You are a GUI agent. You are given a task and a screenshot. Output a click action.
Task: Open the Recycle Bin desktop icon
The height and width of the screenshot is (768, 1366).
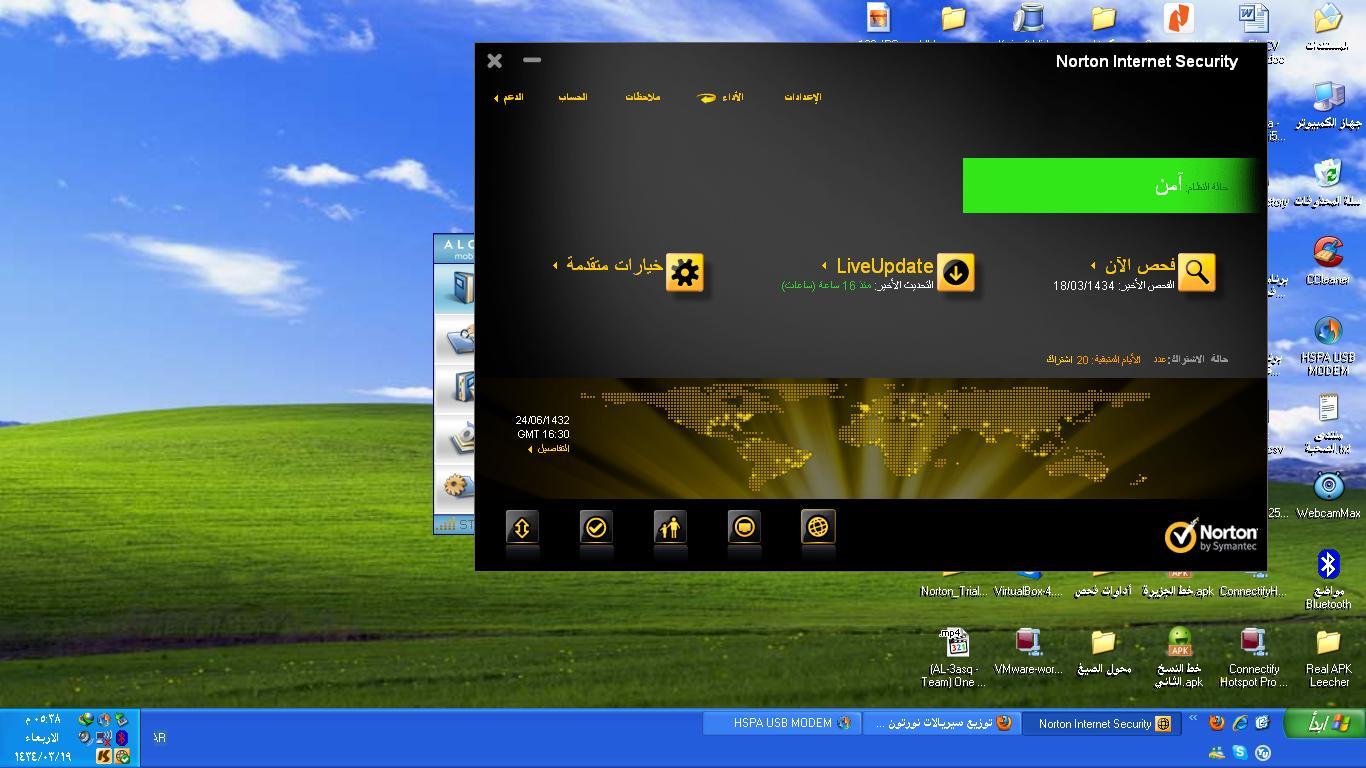1328,183
